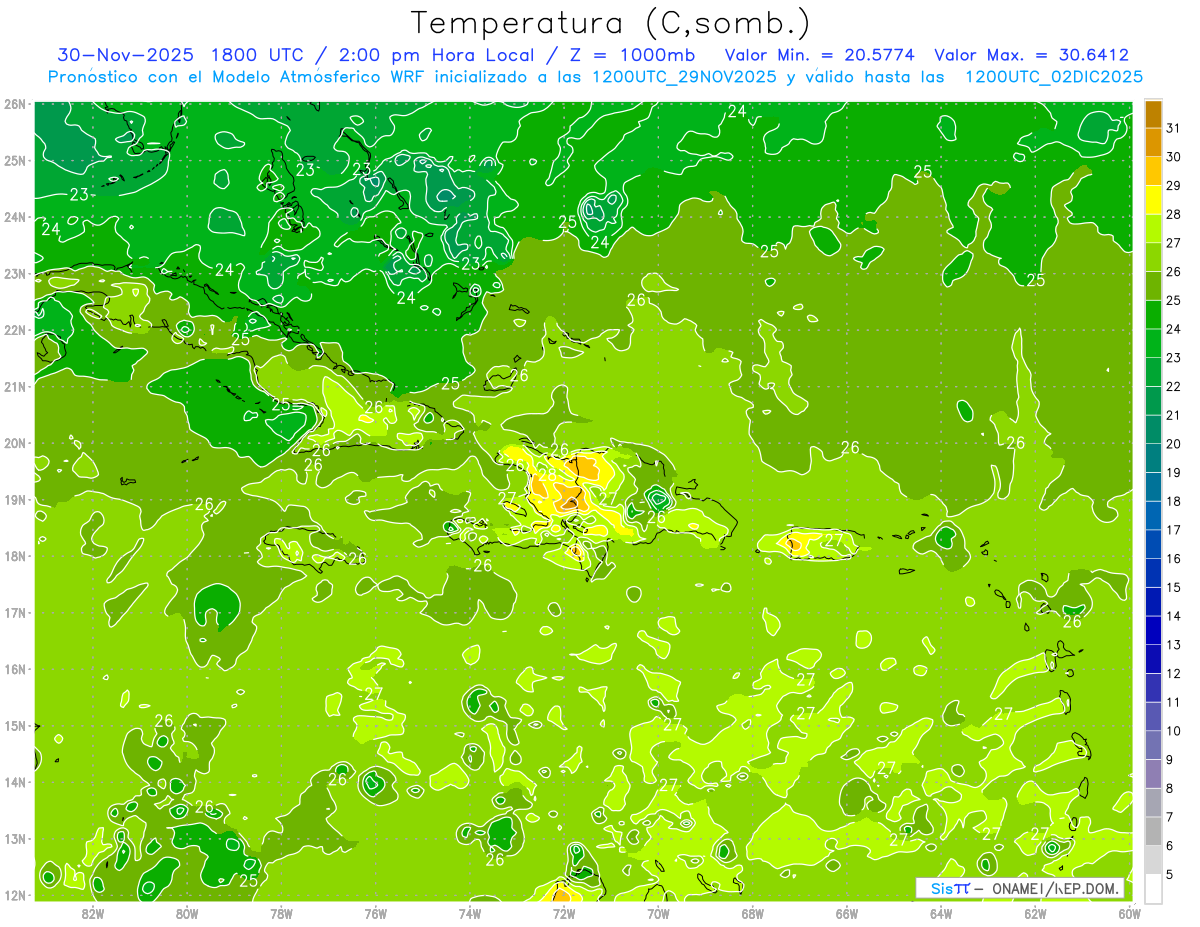This screenshot has height=927, width=1200.
Task: Click the '80W' longitude axis label
Action: pyautogui.click(x=187, y=912)
